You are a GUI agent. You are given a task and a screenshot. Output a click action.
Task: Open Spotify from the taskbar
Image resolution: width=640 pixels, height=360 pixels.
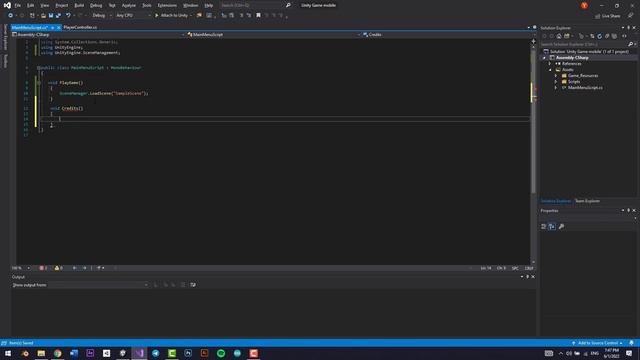pyautogui.click(x=221, y=353)
